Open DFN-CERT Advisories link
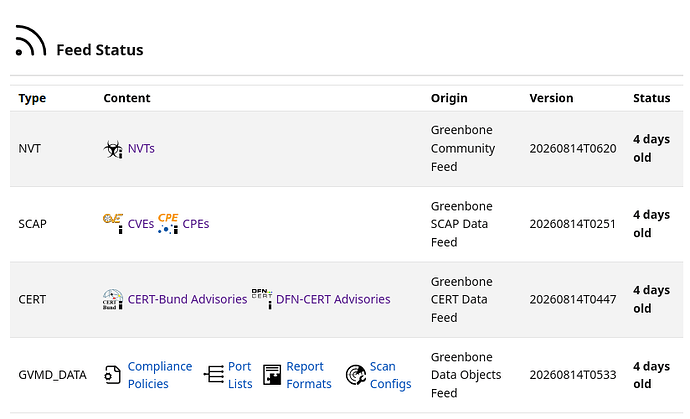The image size is (690, 419). [333, 299]
